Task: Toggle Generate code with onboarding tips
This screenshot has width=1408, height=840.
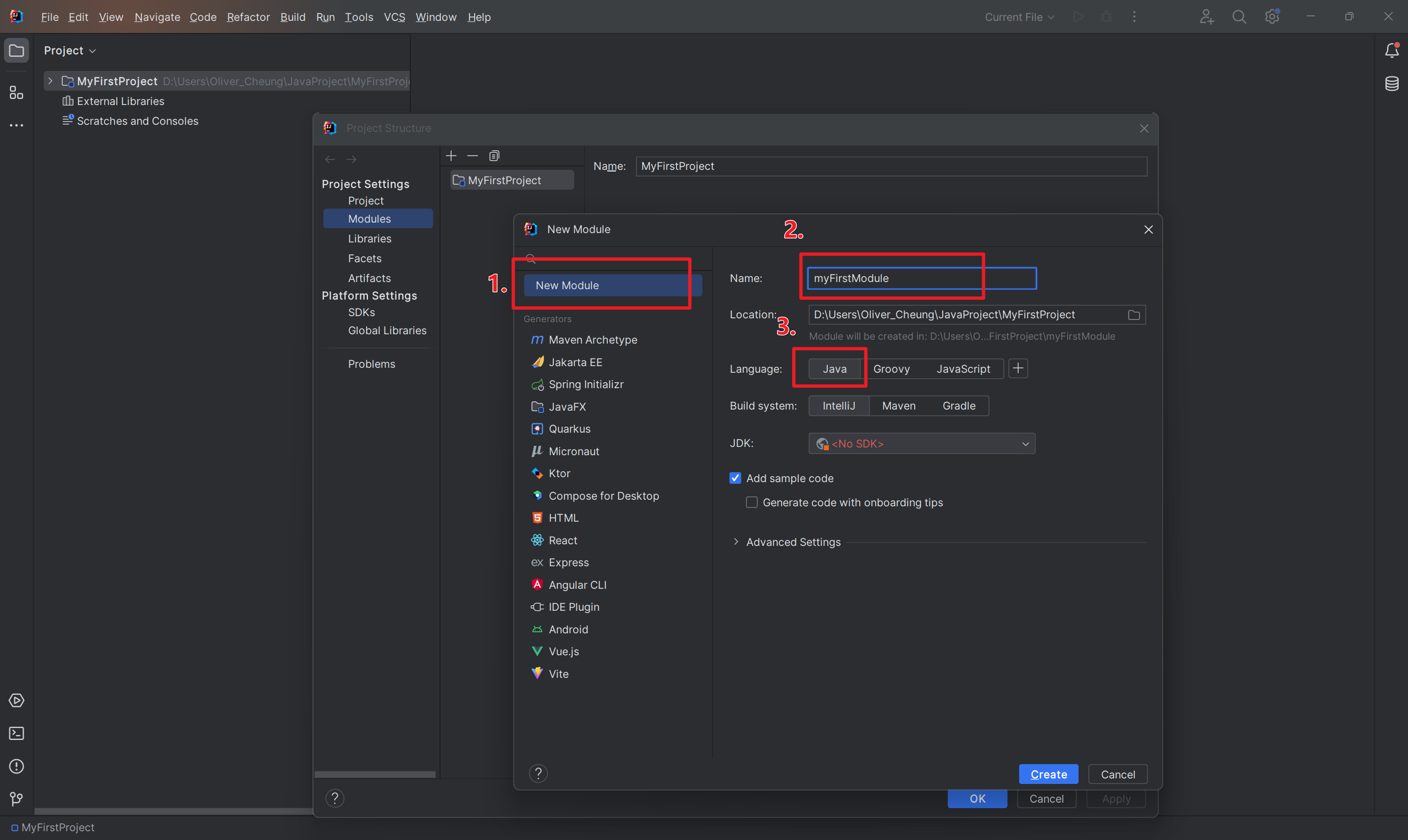Action: pyautogui.click(x=752, y=502)
